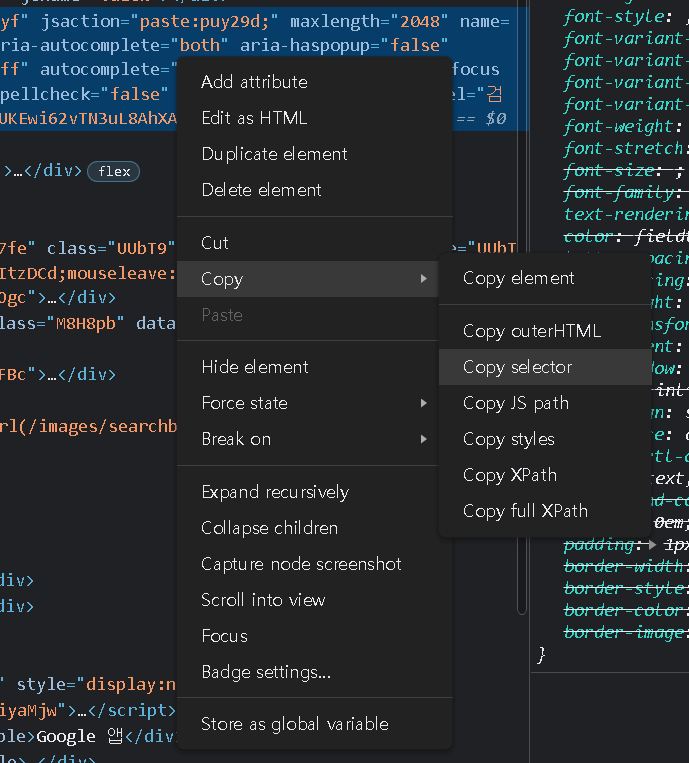This screenshot has height=763, width=689.
Task: Select Cut in the context menu
Action: pos(314,243)
